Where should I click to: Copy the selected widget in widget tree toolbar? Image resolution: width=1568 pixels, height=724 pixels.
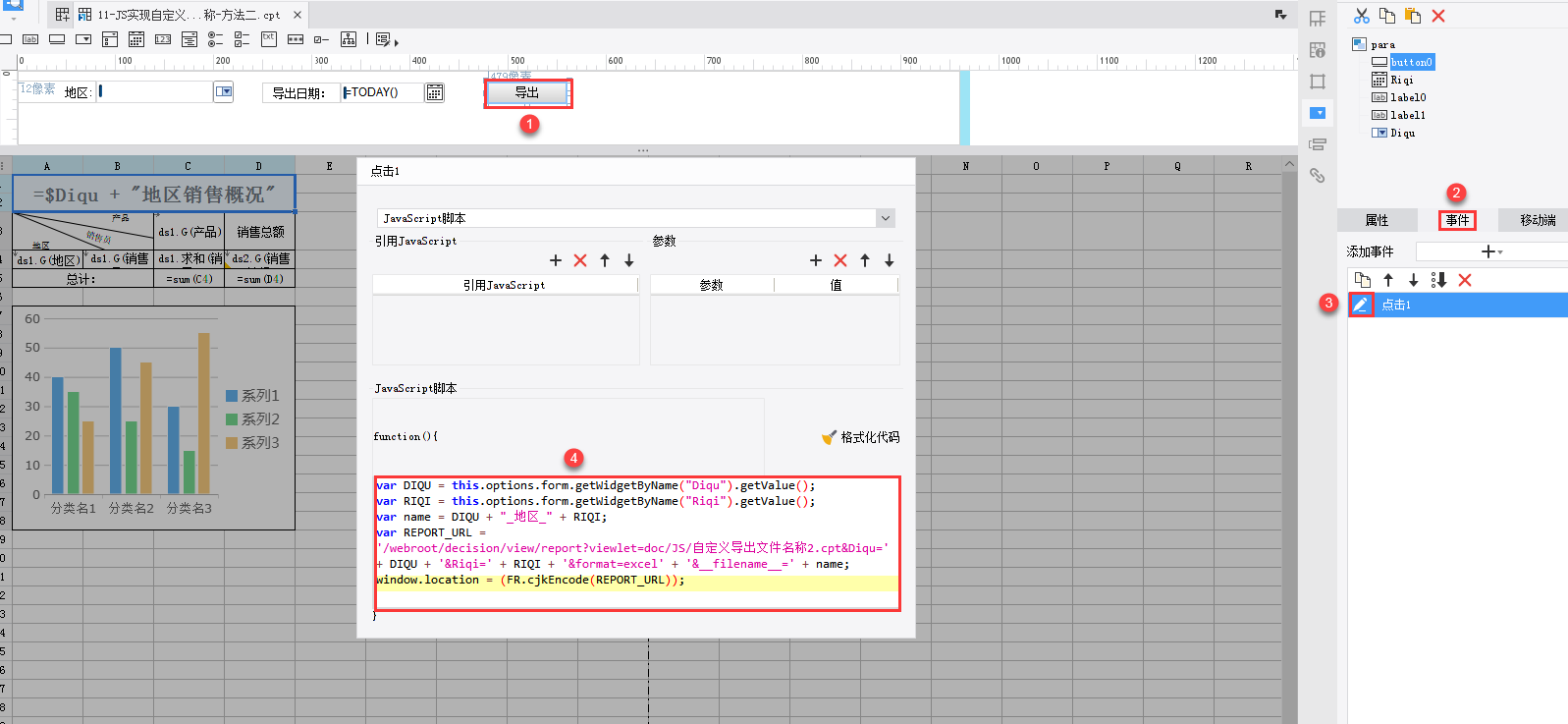tap(1386, 16)
